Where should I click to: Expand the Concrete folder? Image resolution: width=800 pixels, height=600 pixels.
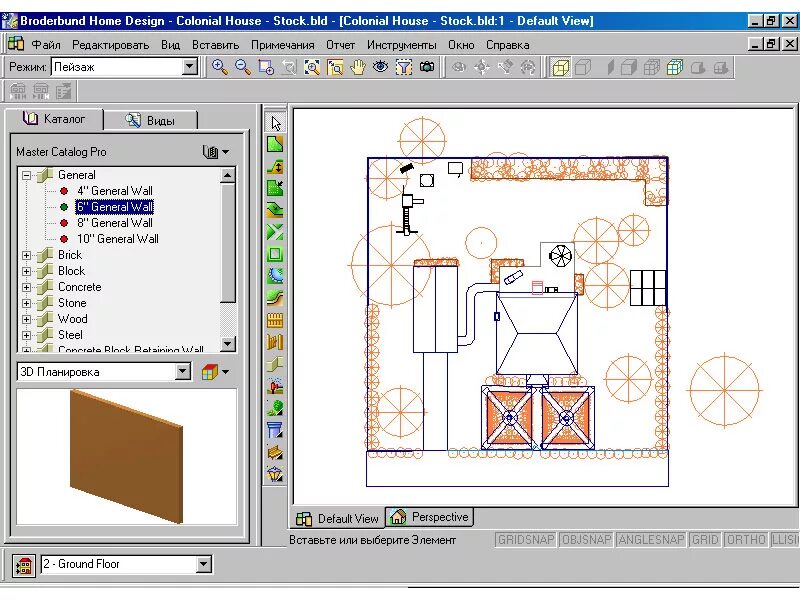[26, 287]
